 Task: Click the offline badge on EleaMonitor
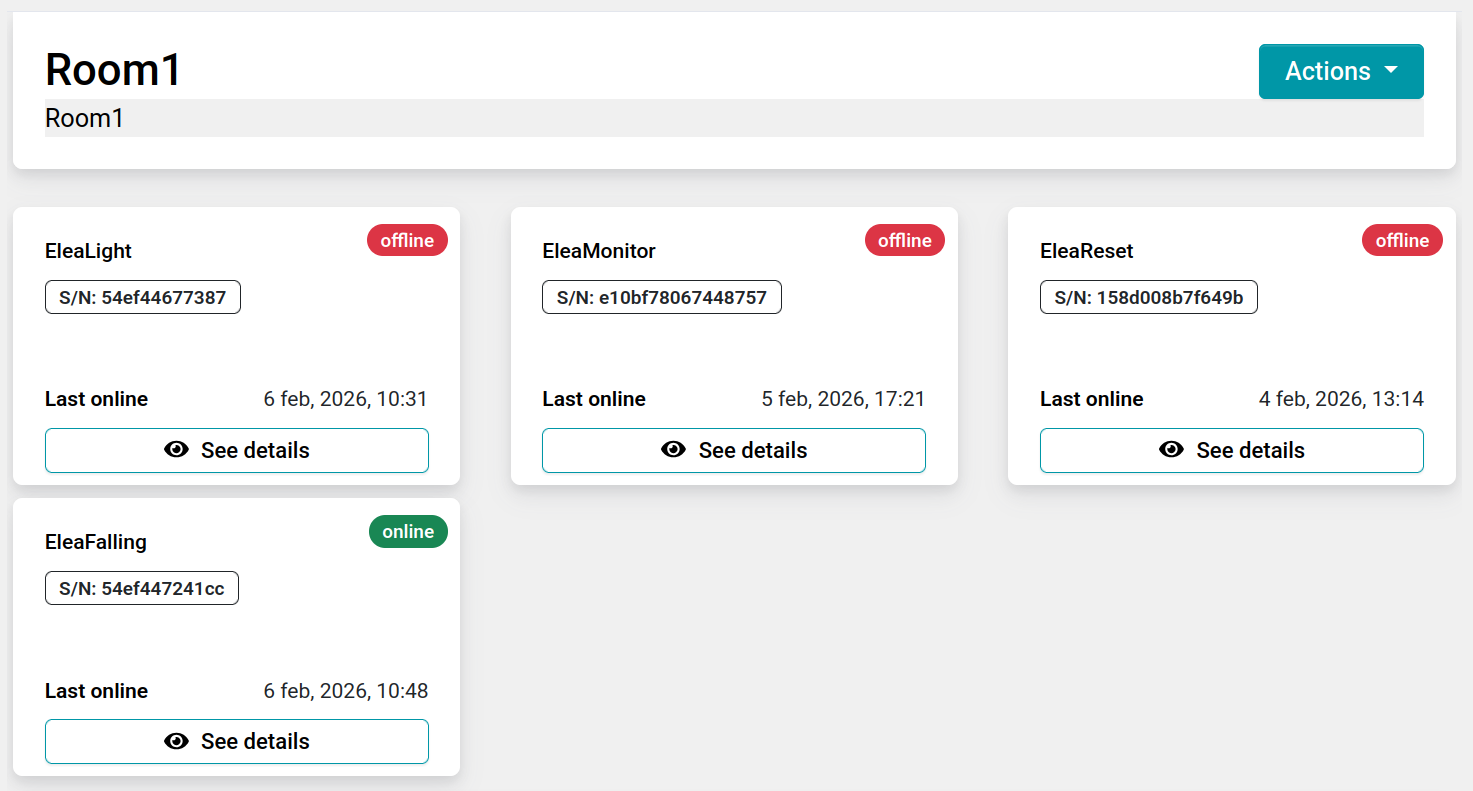(904, 240)
